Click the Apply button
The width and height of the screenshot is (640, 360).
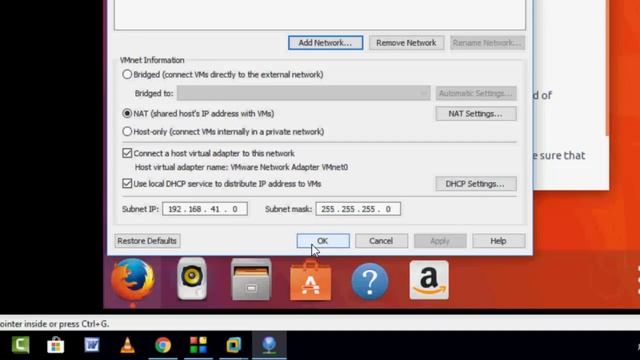pyautogui.click(x=440, y=241)
